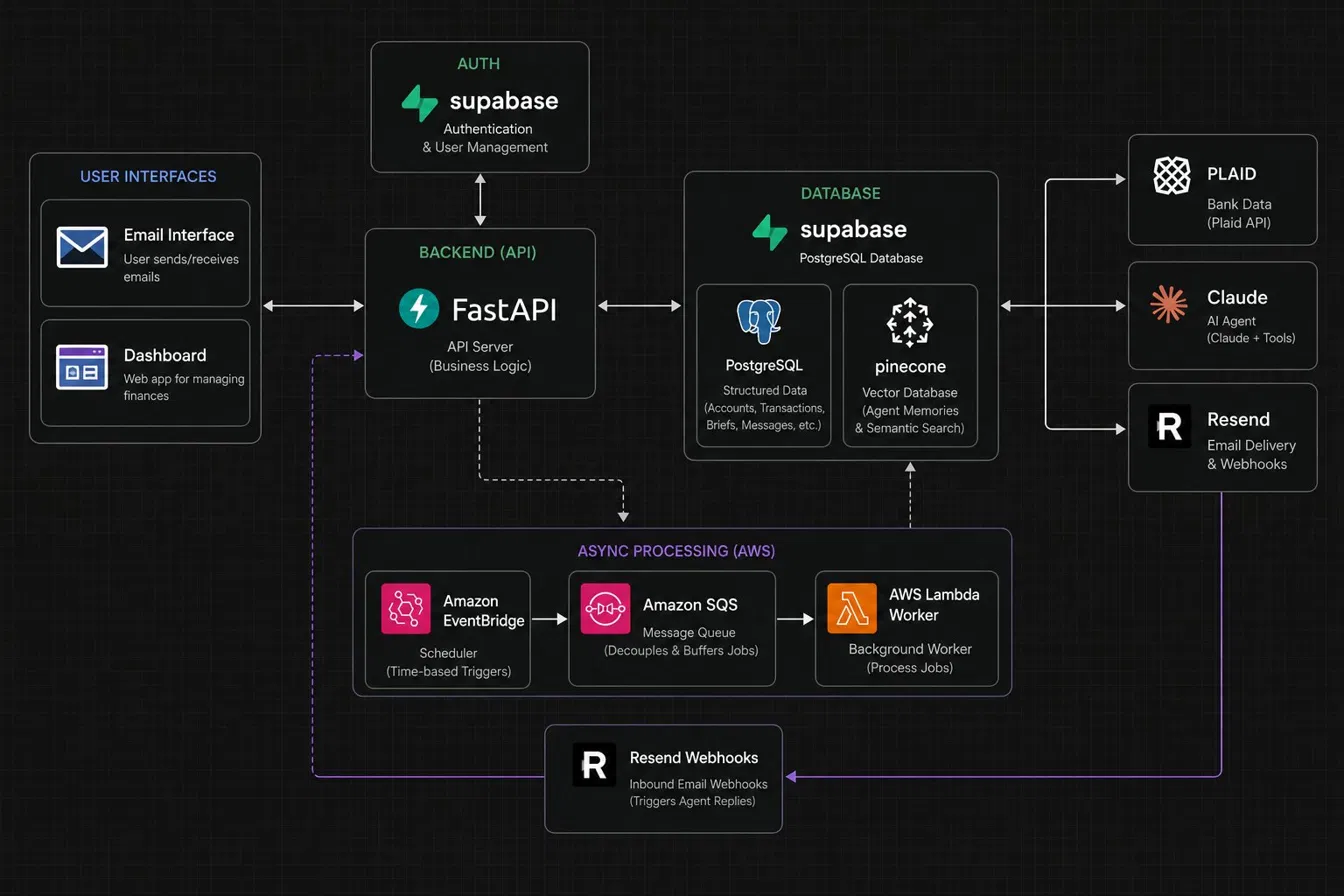Select the ASYNC PROCESSING (AWS) heading
The image size is (1344, 896).
[676, 551]
